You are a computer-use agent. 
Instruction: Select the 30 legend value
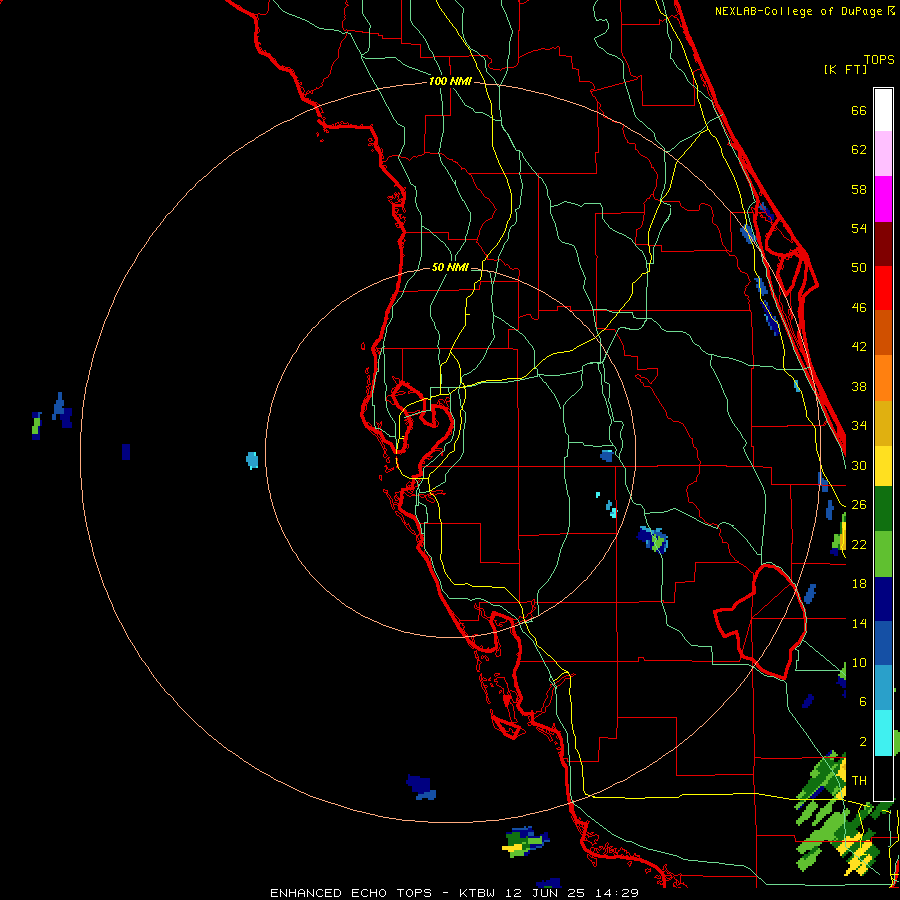click(x=859, y=465)
